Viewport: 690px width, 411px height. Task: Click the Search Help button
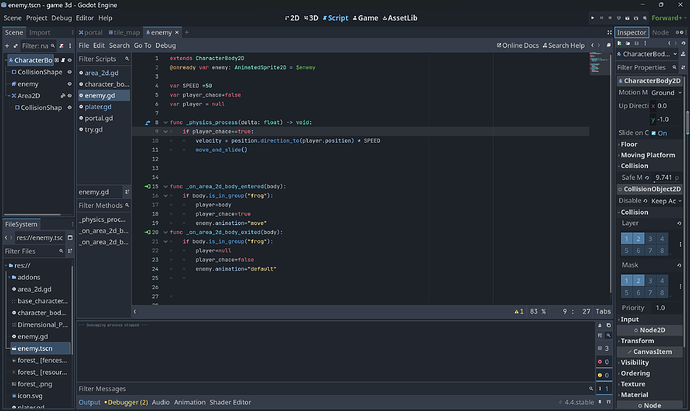tap(564, 45)
